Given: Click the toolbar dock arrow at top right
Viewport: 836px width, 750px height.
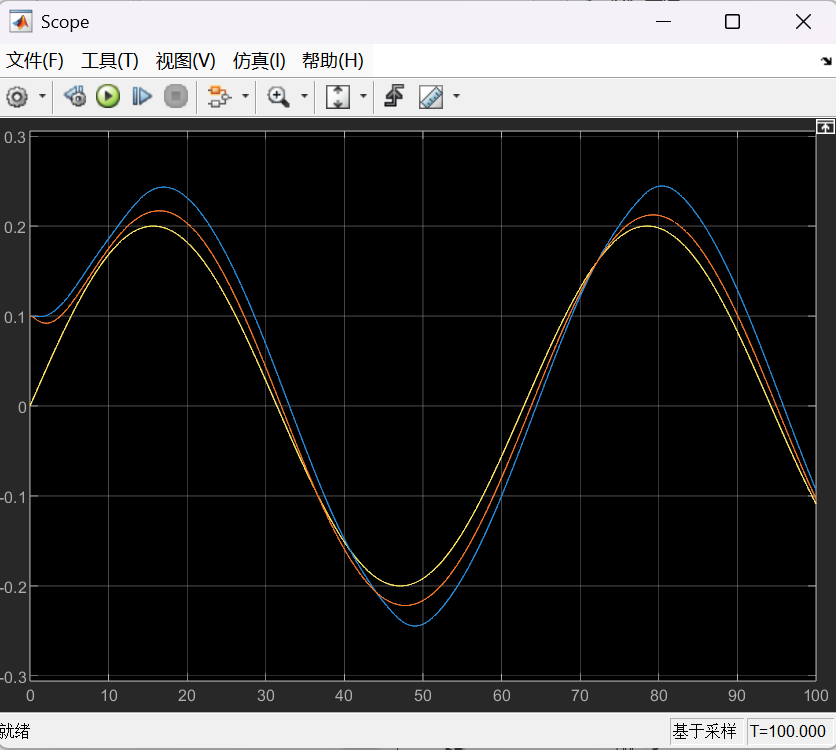Looking at the screenshot, I should click(825, 62).
